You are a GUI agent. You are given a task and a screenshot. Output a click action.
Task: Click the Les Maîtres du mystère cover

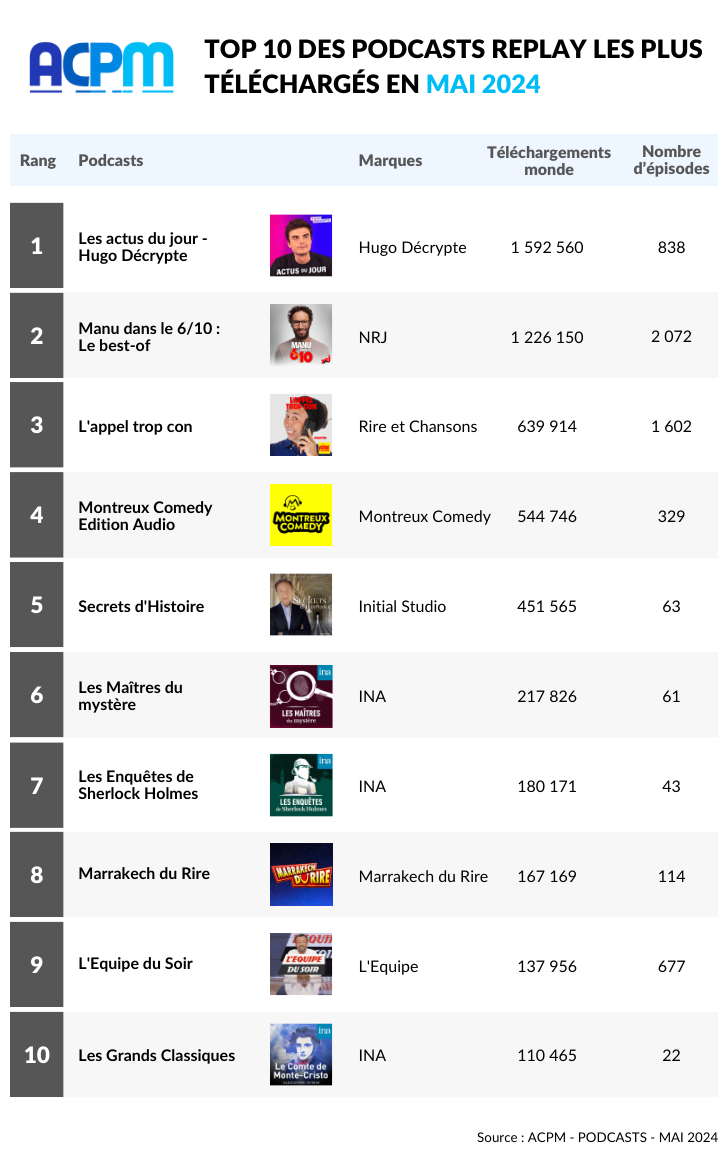(301, 696)
